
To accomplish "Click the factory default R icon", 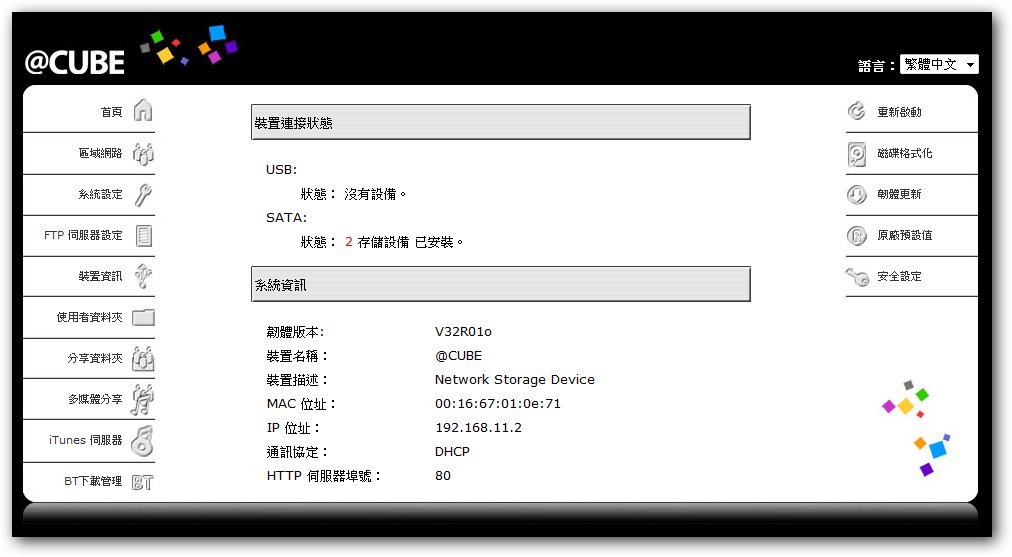I will tap(856, 236).
